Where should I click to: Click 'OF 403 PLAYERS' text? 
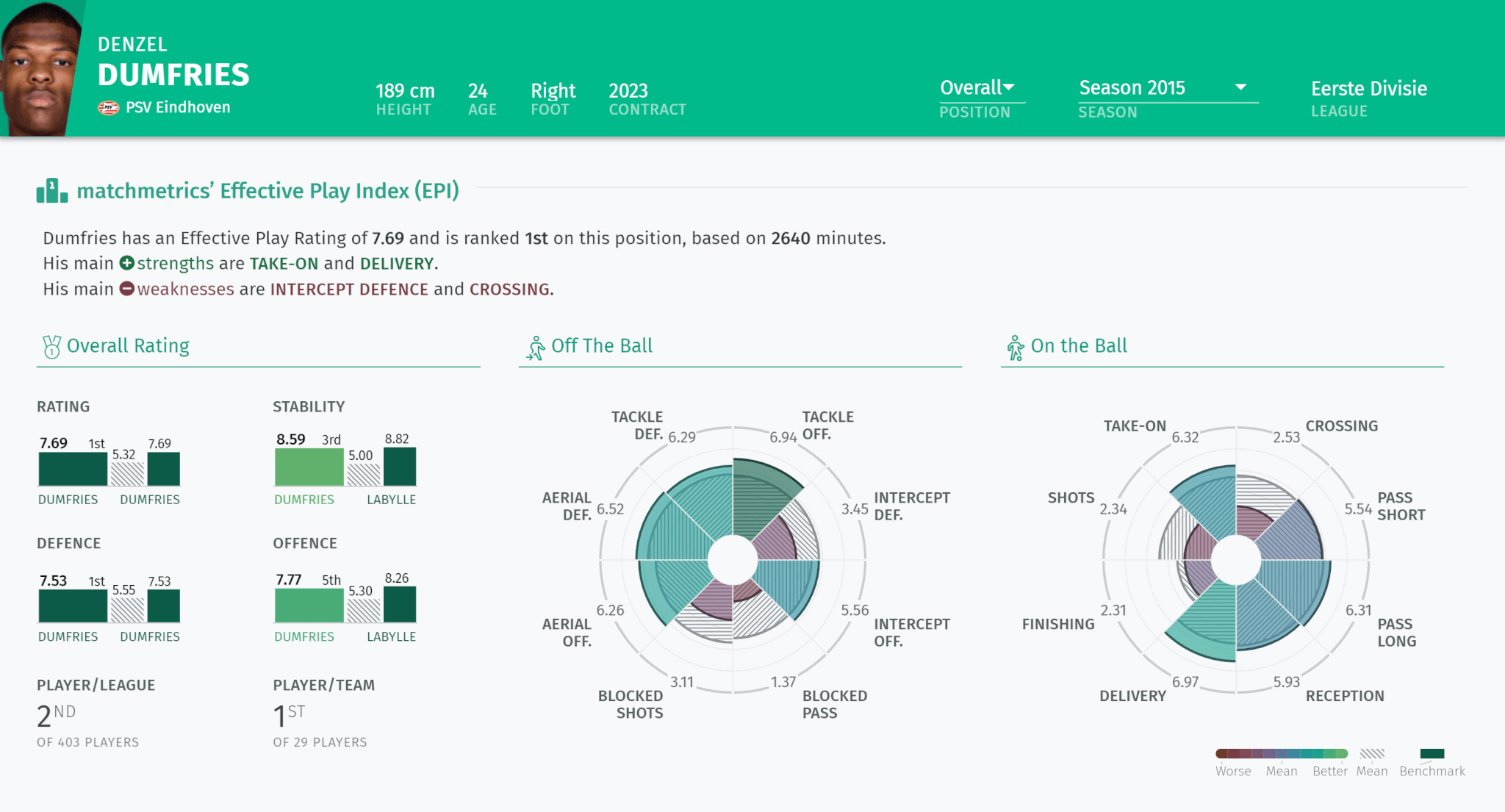[x=87, y=742]
